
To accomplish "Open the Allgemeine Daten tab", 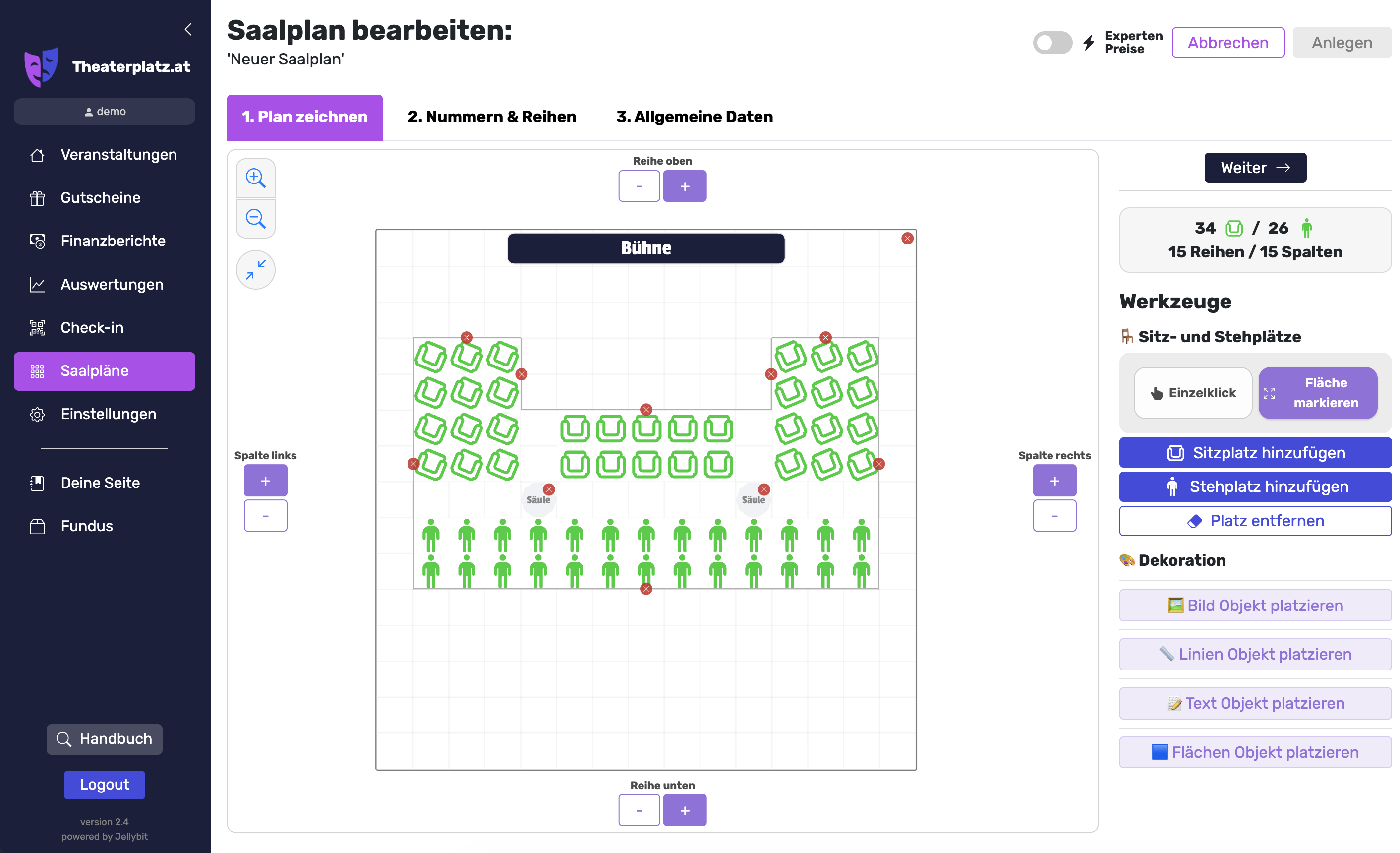I will pyautogui.click(x=695, y=117).
